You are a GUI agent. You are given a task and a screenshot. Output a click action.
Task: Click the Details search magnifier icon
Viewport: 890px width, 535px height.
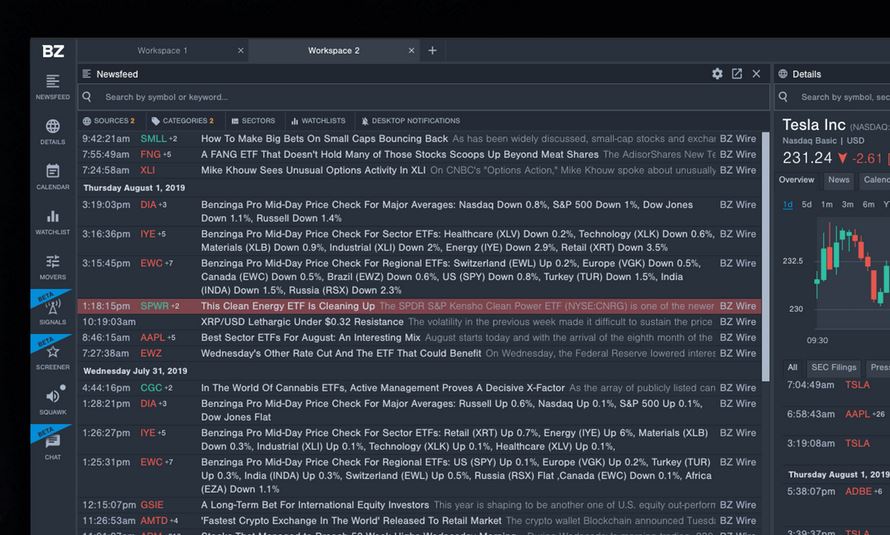coord(783,96)
